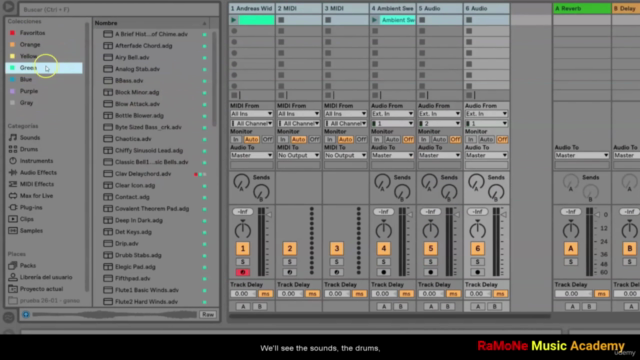Solo track 1

coord(242,262)
